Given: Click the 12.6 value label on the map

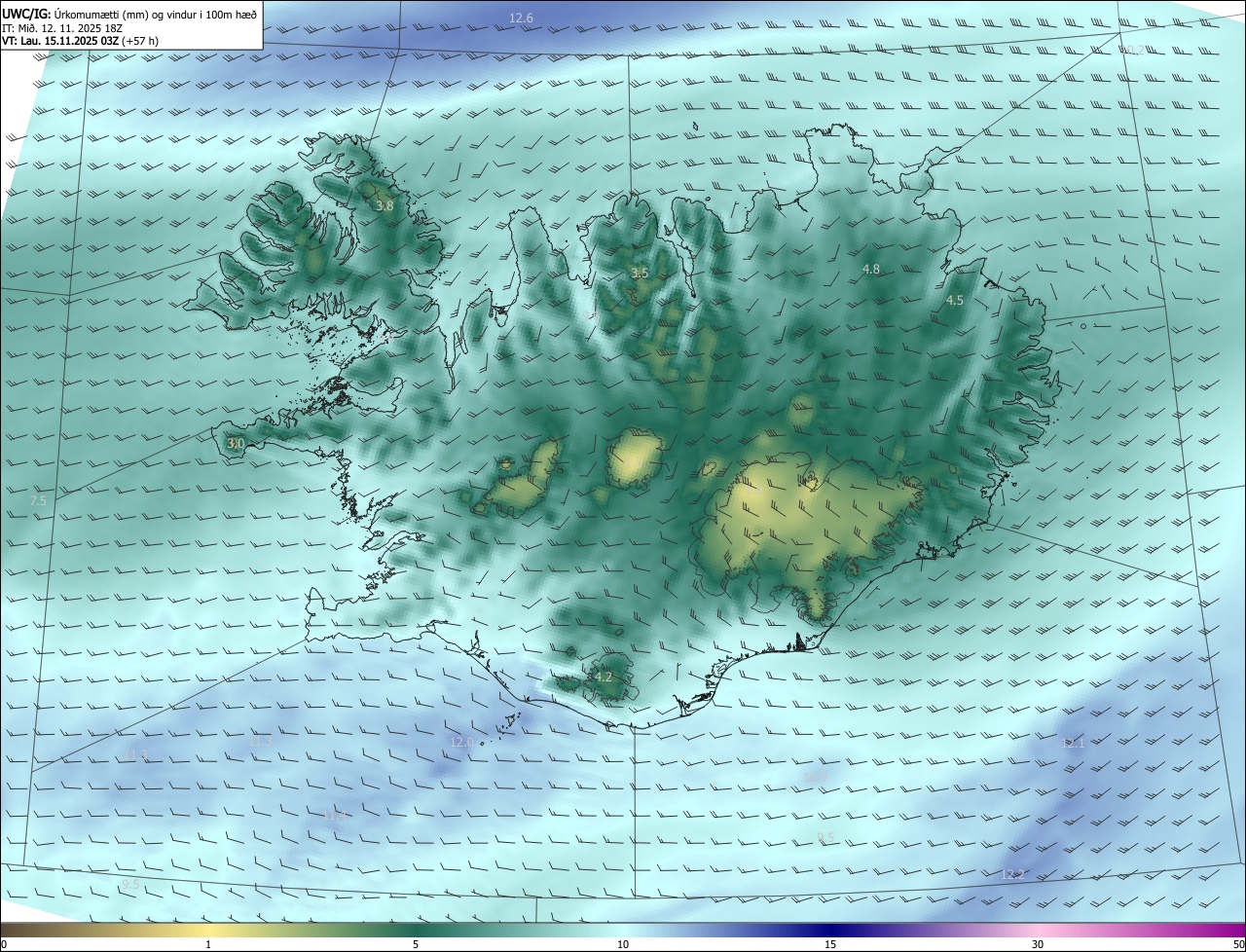Looking at the screenshot, I should tap(522, 18).
